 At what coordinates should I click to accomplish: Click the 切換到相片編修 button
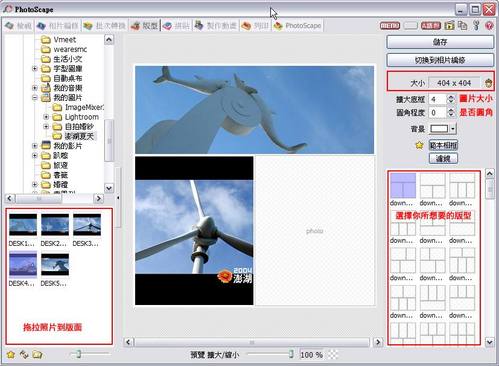tap(440, 60)
